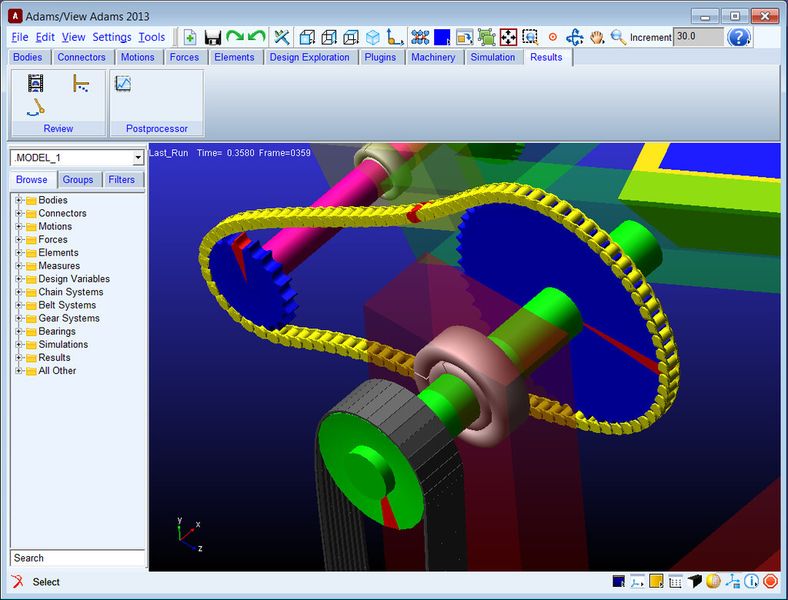The width and height of the screenshot is (788, 600).
Task: Open the Animation Controls filmstrip icon
Action: [x=36, y=84]
